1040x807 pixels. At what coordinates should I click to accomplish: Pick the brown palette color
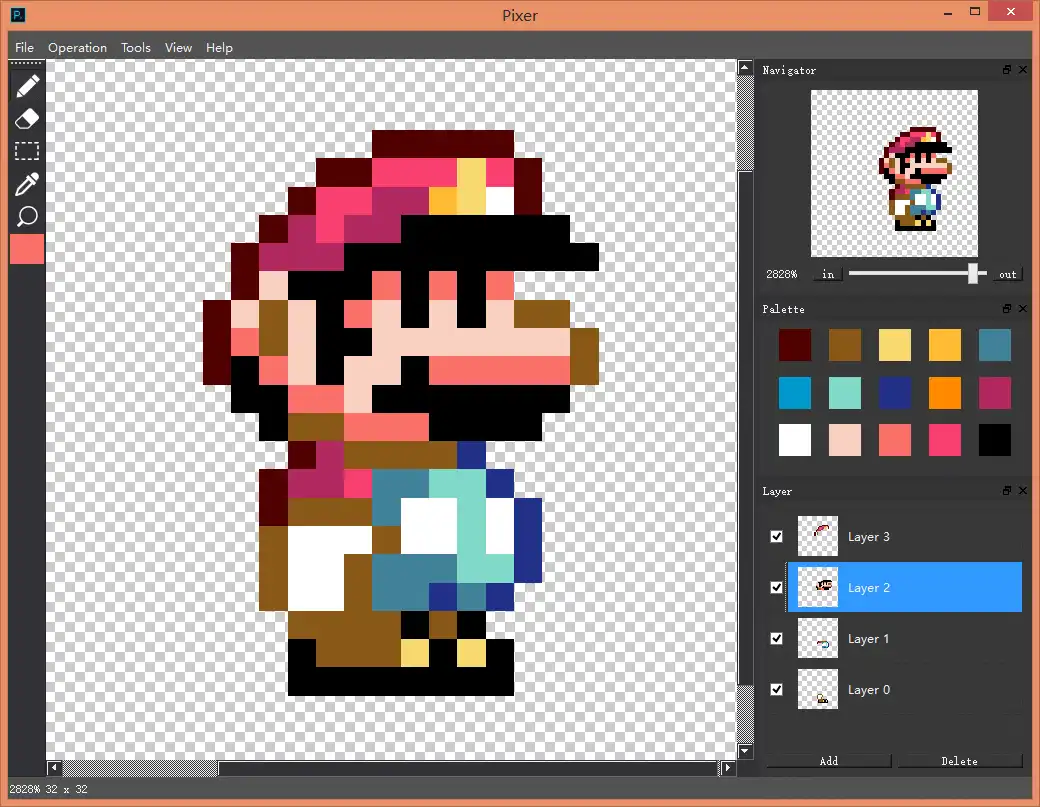[845, 345]
